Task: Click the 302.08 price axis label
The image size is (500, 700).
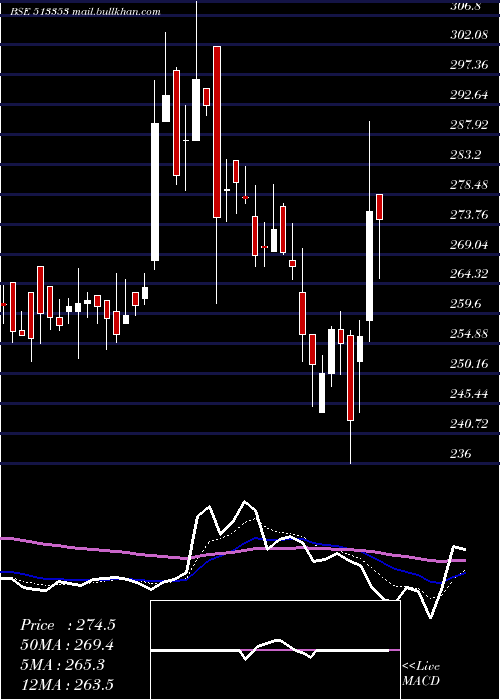Action: click(x=469, y=35)
